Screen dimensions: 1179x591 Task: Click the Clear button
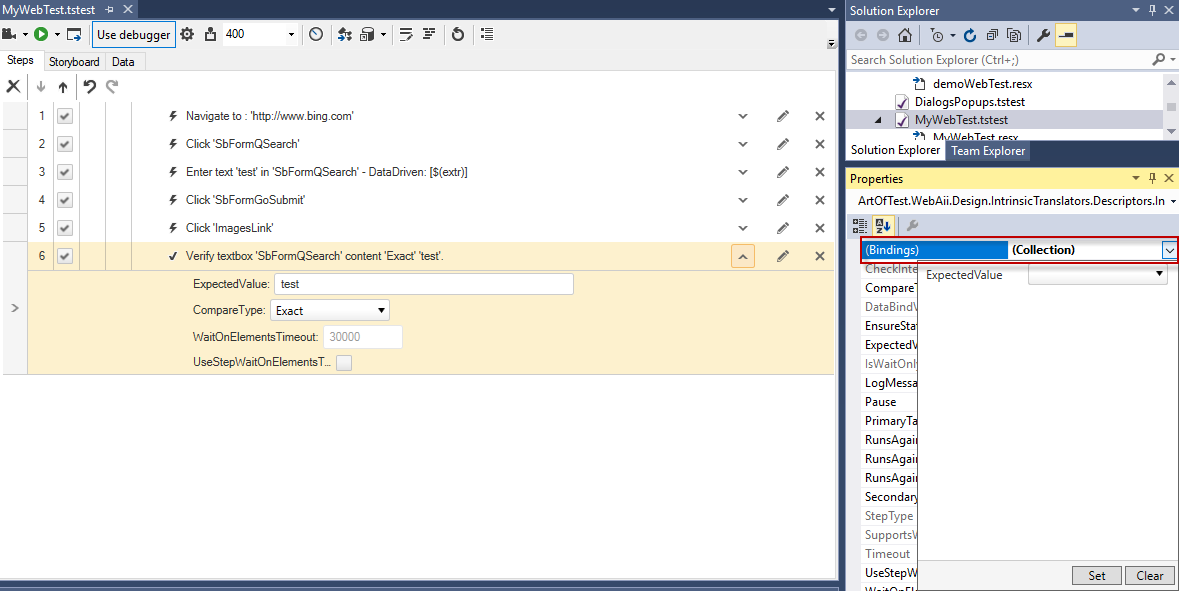(1150, 575)
